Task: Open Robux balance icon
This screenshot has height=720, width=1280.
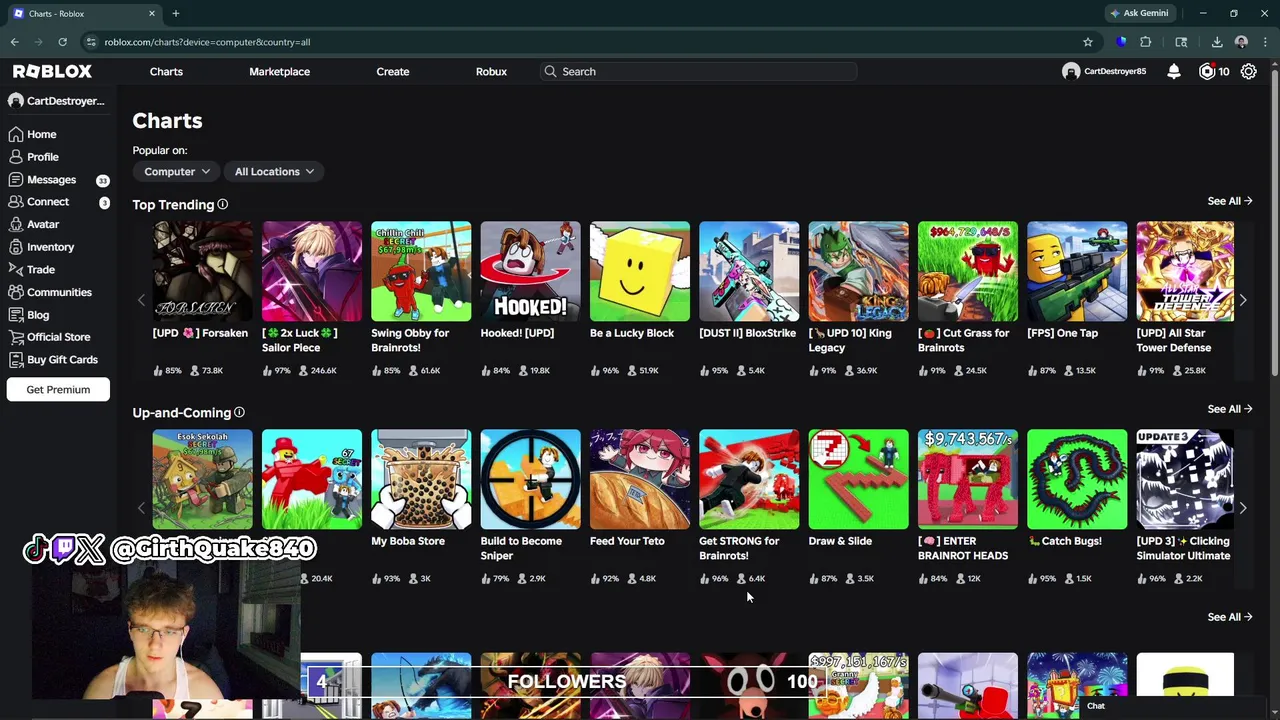Action: [1207, 71]
